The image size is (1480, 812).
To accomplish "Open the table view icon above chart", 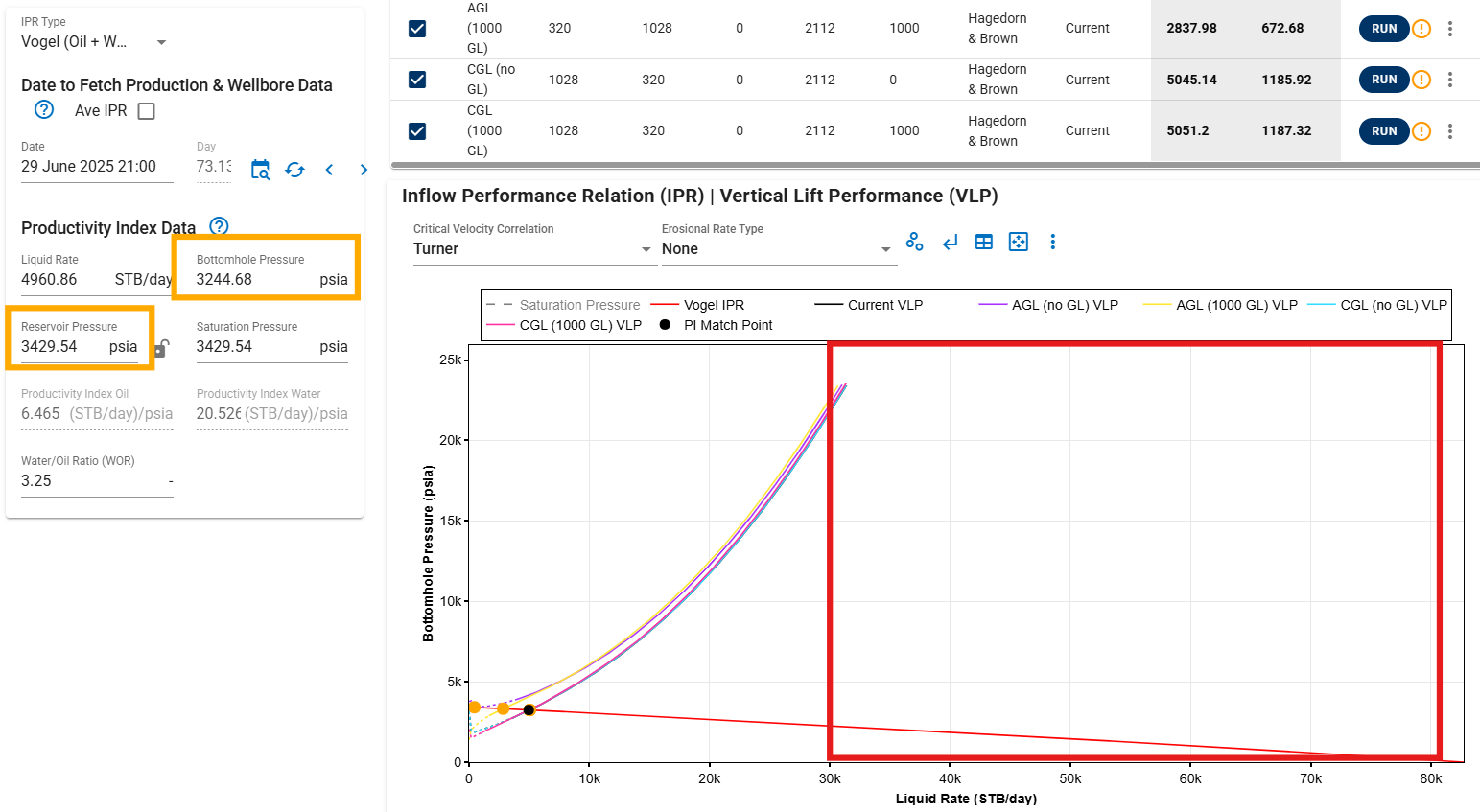I will coord(983,242).
